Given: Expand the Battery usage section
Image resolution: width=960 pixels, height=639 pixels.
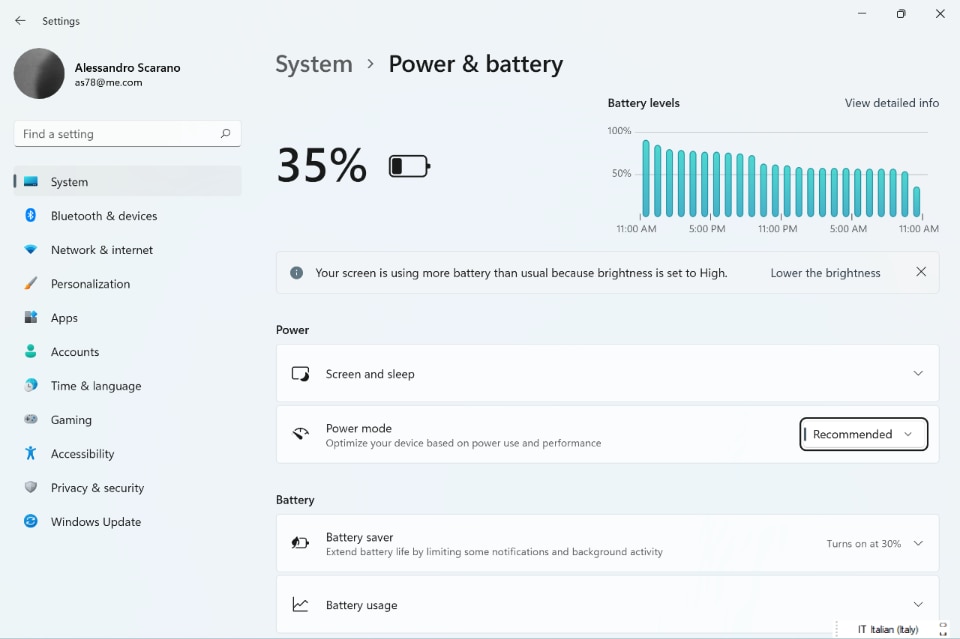Looking at the screenshot, I should (918, 605).
